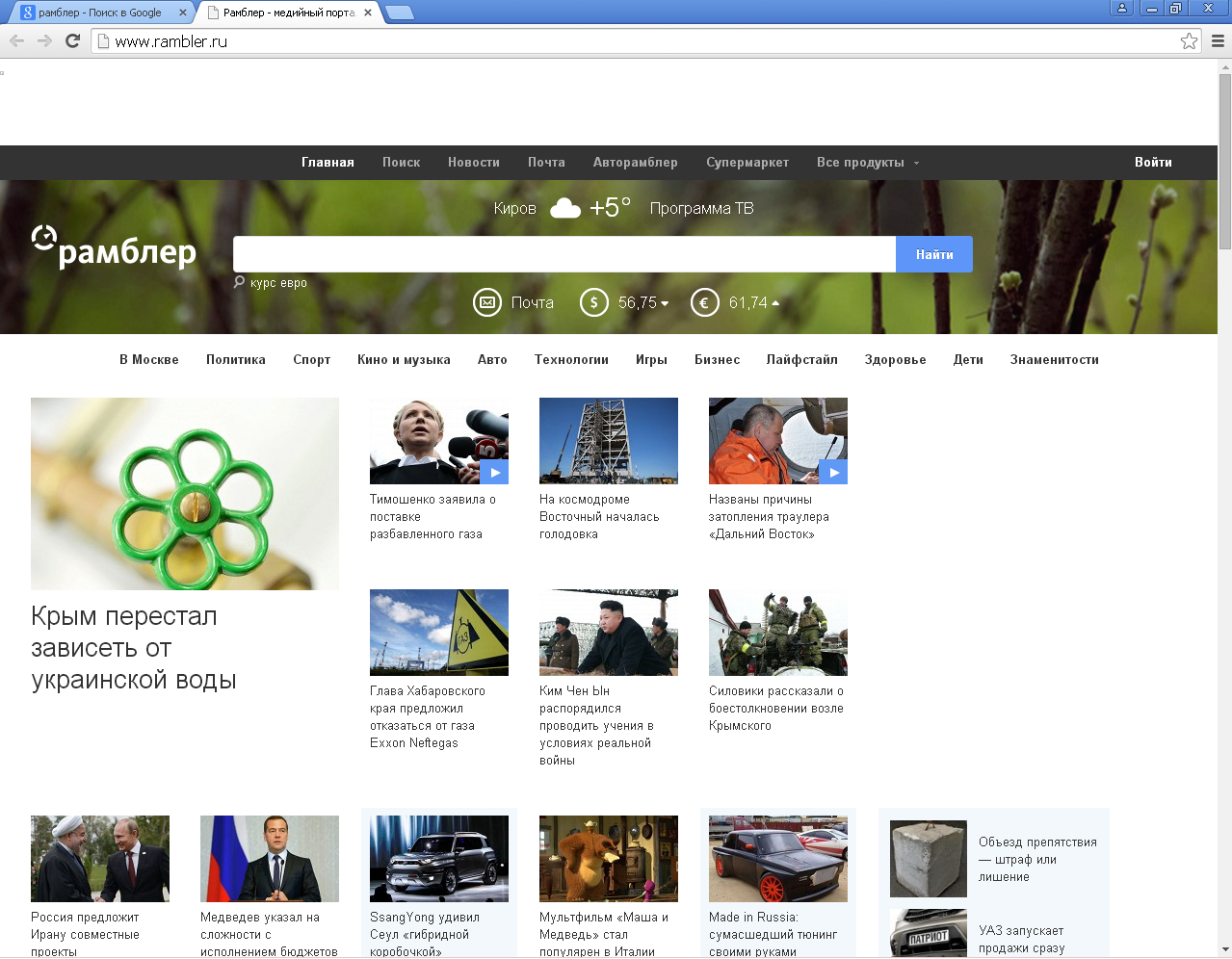Click into the Rambler search field
The width and height of the screenshot is (1232, 959).
point(564,254)
